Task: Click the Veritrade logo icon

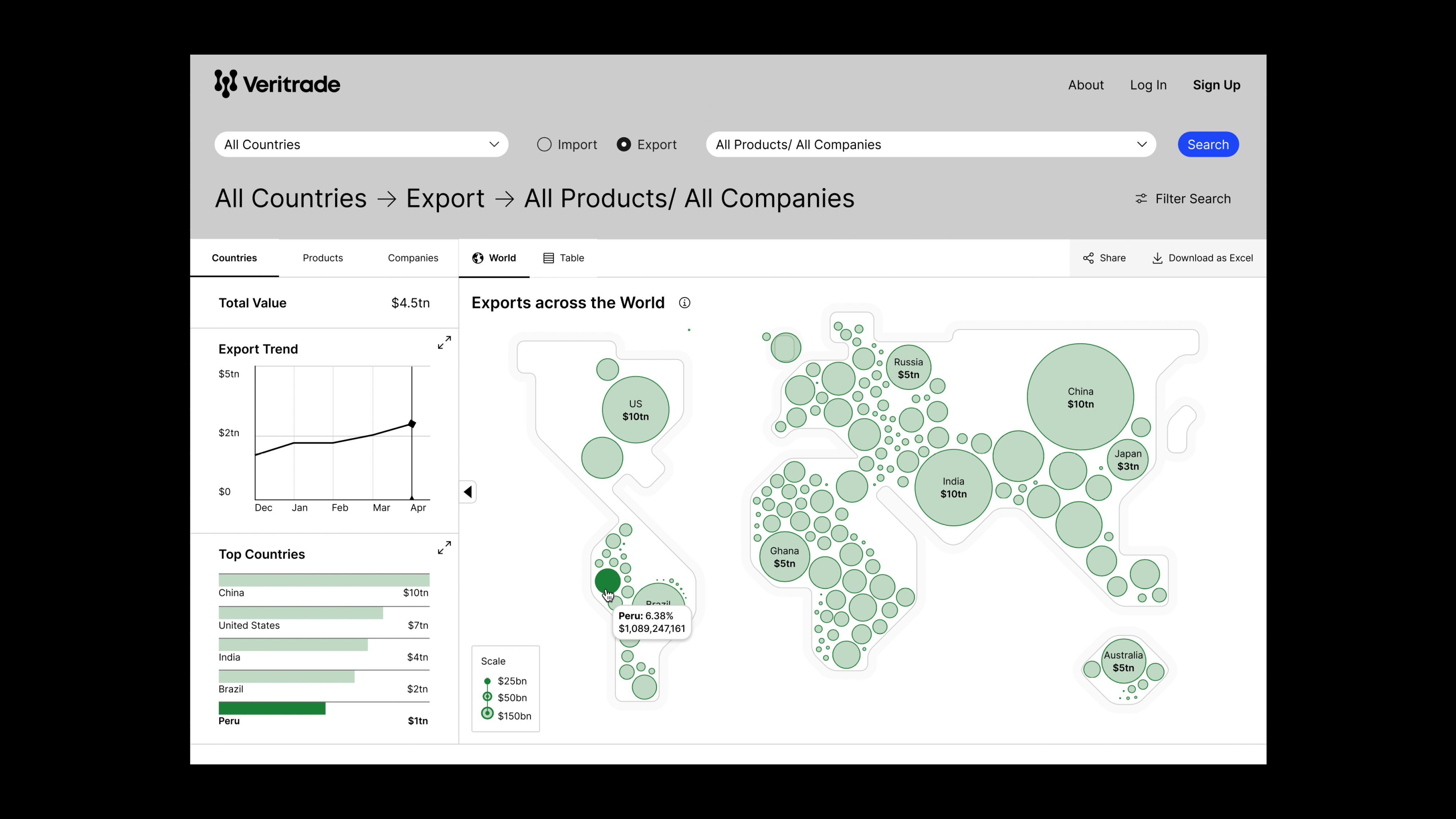Action: click(226, 84)
